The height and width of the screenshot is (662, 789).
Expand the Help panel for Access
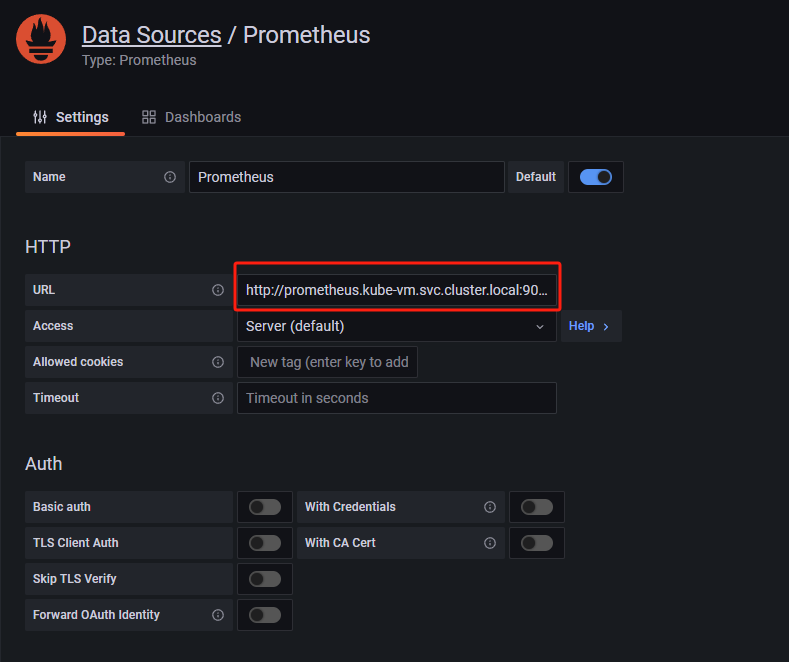click(591, 326)
